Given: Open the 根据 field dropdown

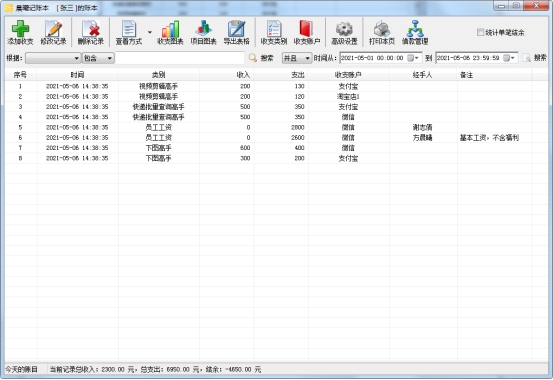Looking at the screenshot, I should 53,58.
